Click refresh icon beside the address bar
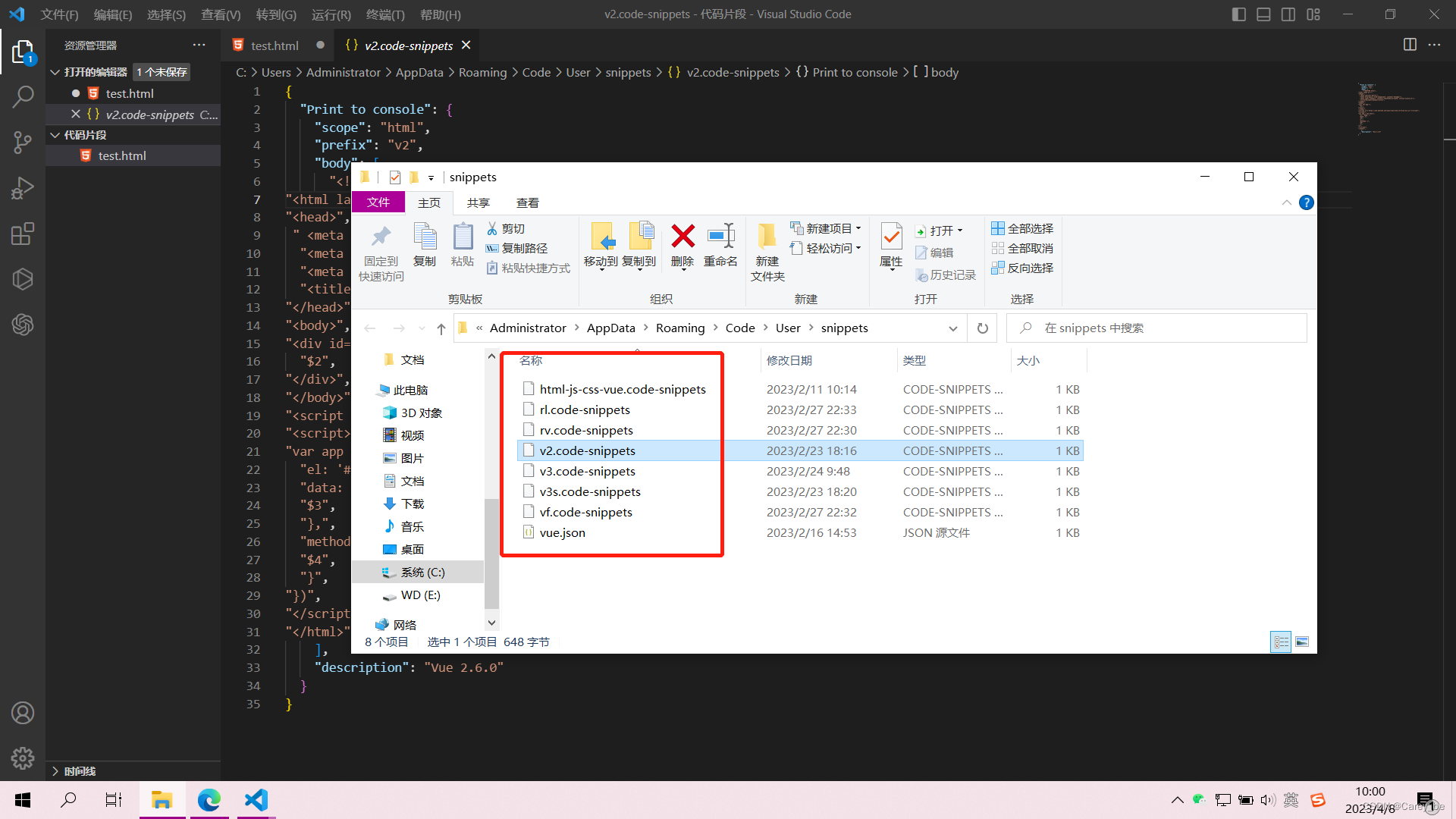This screenshot has width=1456, height=819. coord(982,328)
